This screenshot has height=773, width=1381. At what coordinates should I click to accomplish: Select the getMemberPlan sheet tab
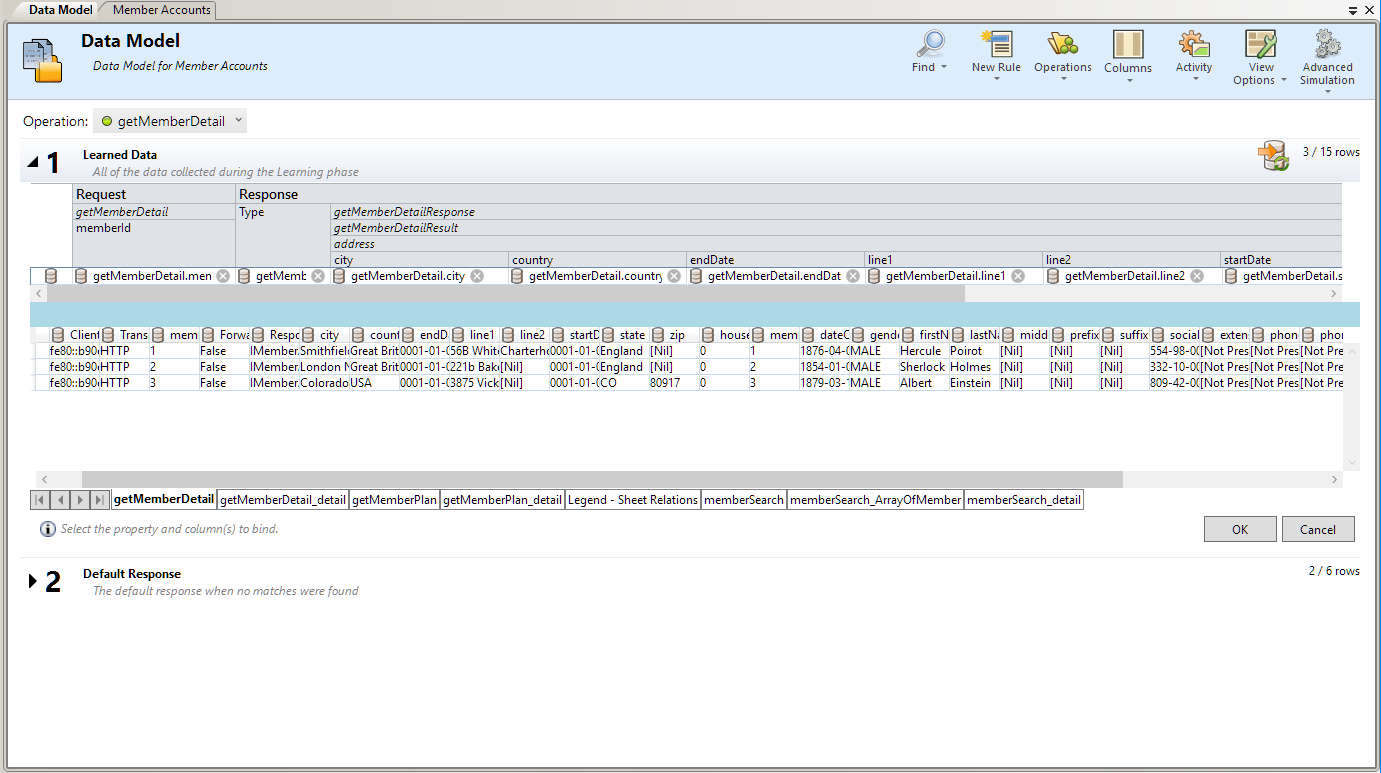394,500
